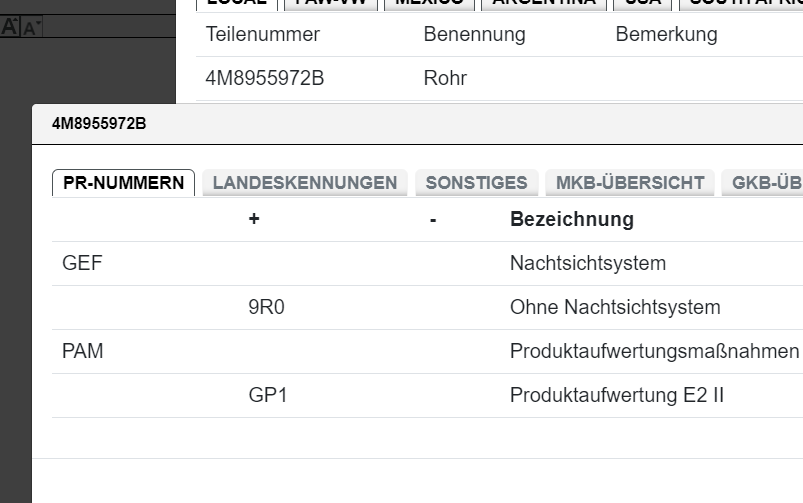The width and height of the screenshot is (803, 503).
Task: Click the Ohne Nachtsichtsystem description
Action: [x=614, y=308]
